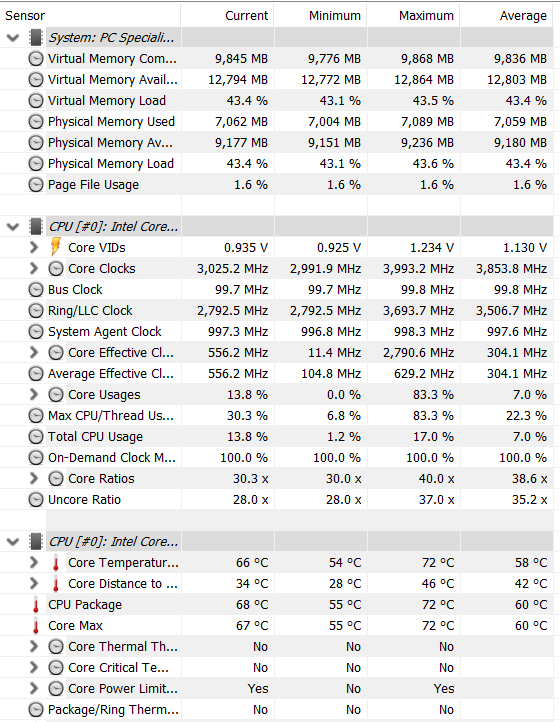
Task: Collapse the System: PC Speciali... sensor group
Action: tap(13, 38)
